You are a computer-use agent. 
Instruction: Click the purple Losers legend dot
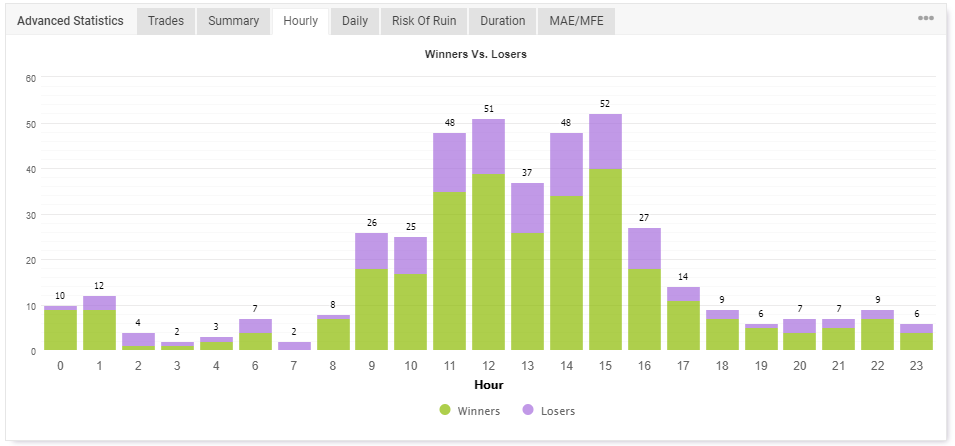tap(528, 410)
